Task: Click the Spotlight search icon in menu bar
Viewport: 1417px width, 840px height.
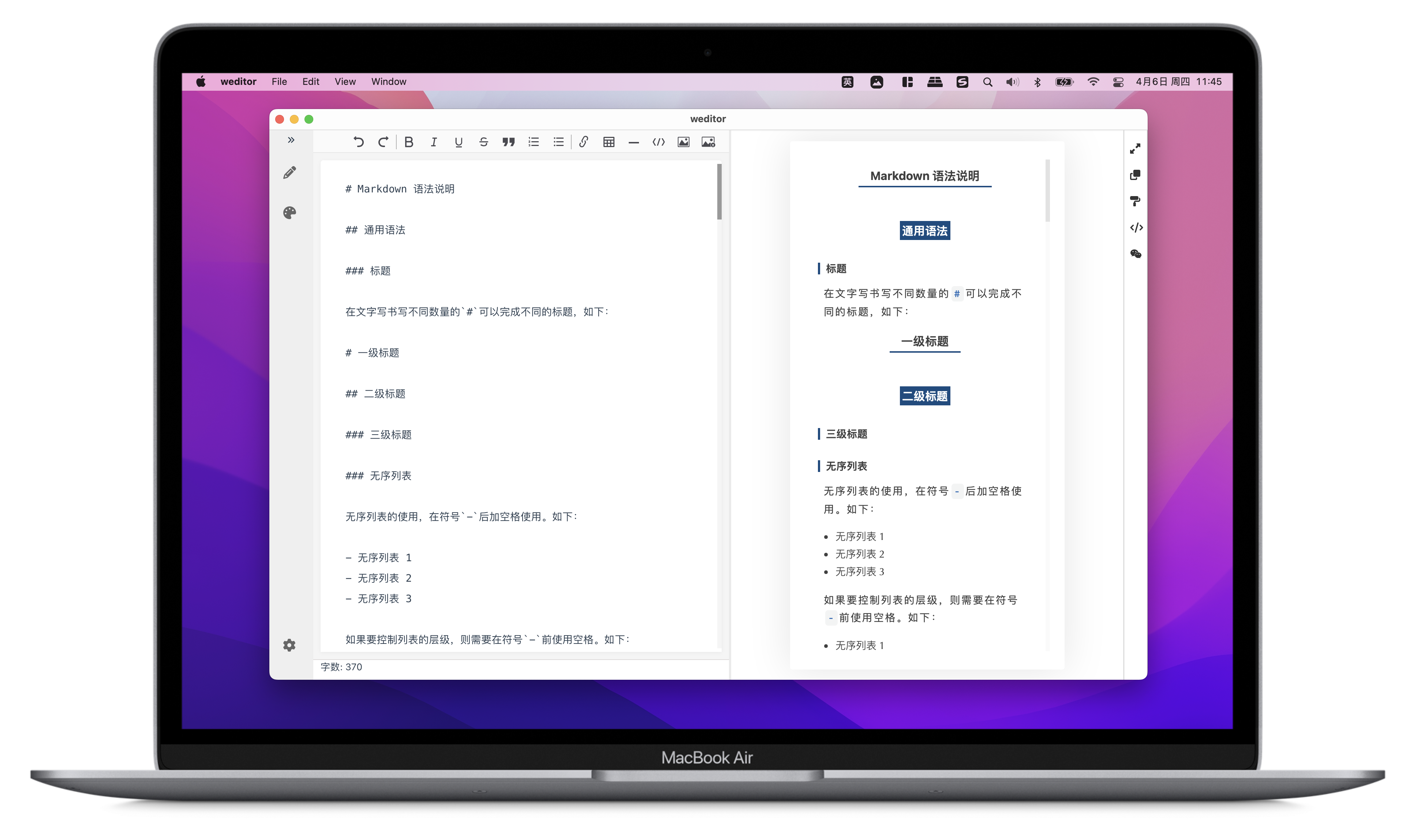Action: coord(988,82)
